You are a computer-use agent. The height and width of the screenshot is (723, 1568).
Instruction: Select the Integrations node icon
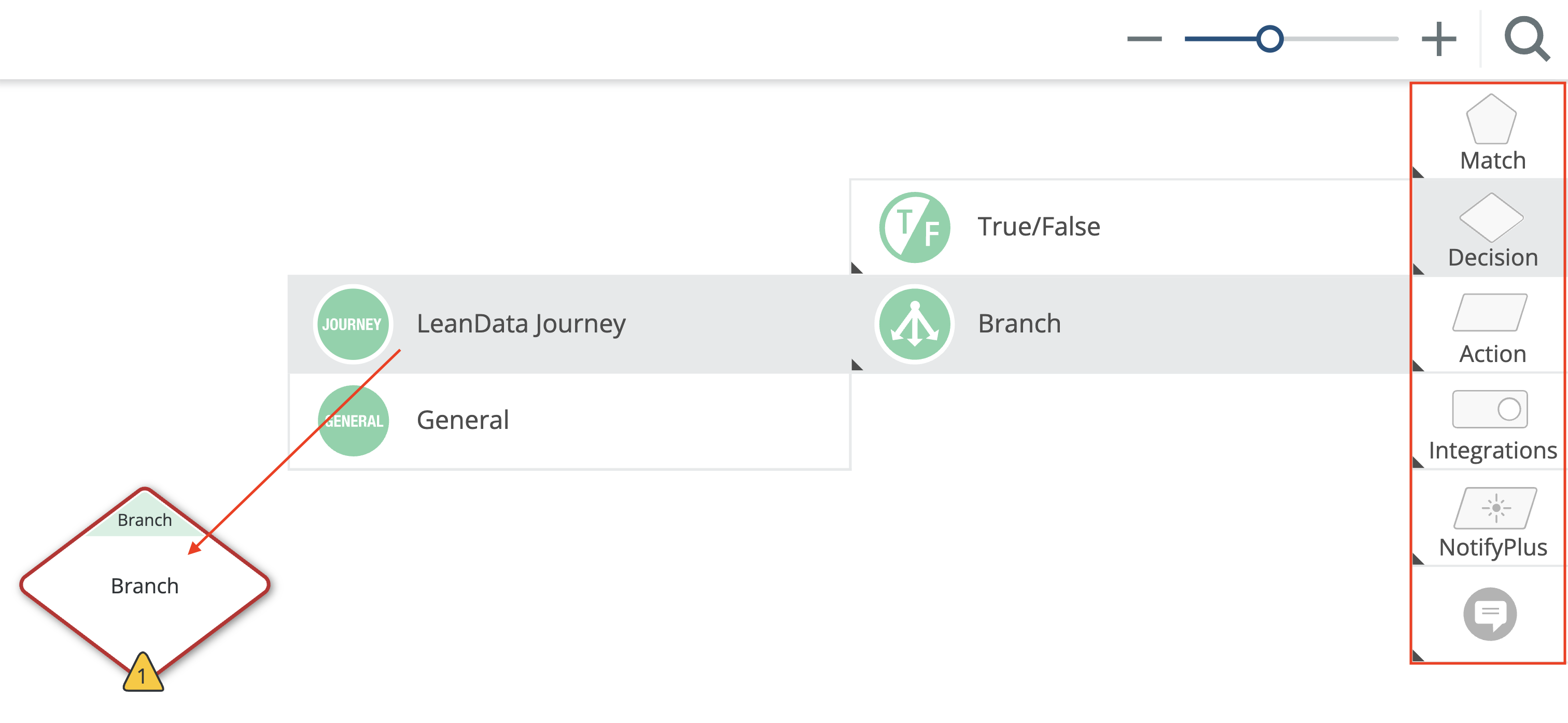pyautogui.click(x=1490, y=409)
